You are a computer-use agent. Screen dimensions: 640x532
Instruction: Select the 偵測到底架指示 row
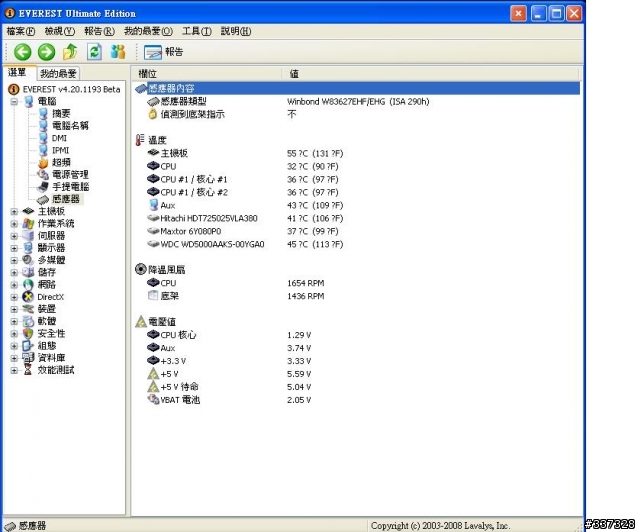[358, 114]
